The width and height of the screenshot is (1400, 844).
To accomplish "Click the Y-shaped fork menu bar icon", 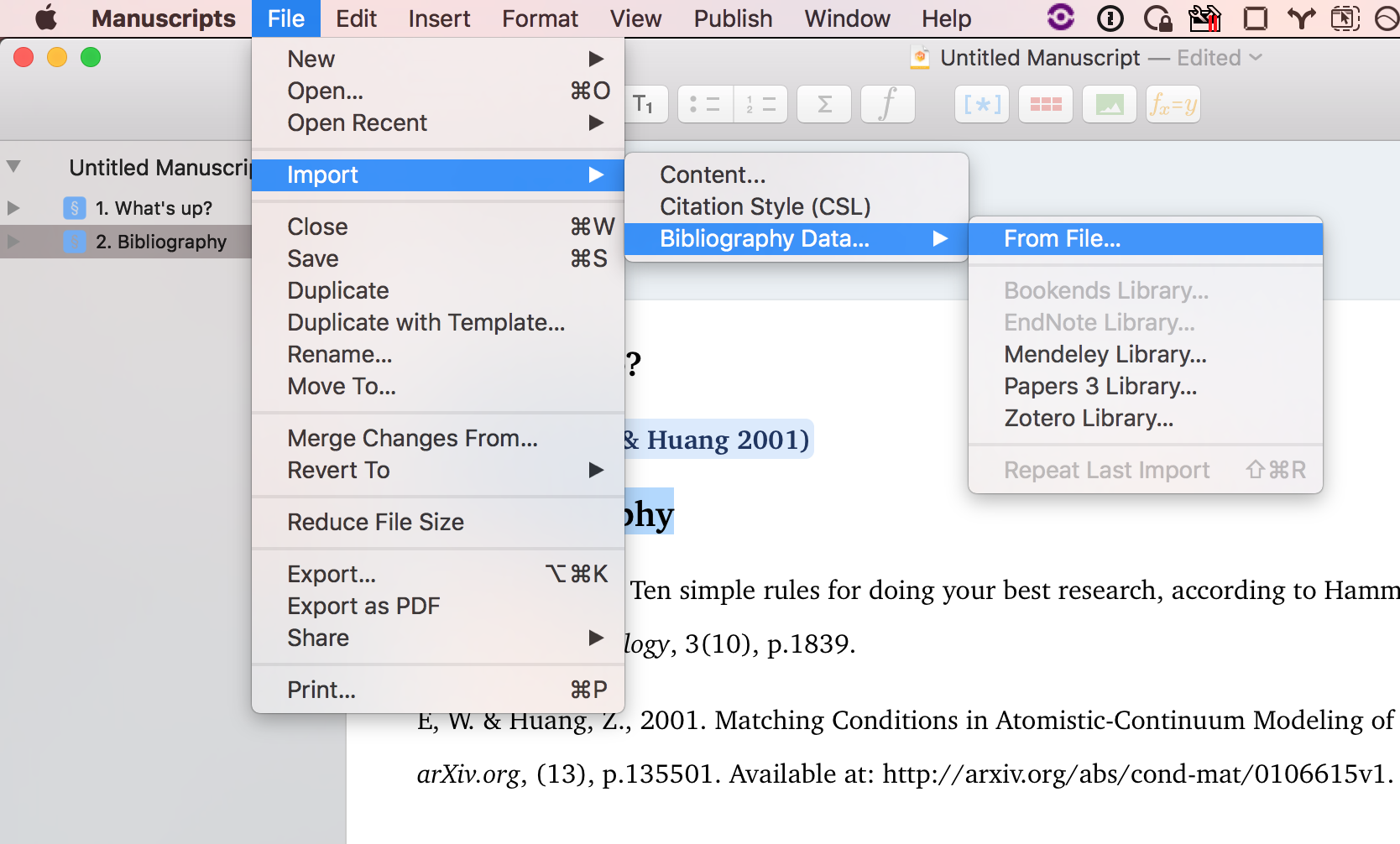I will tap(1301, 18).
